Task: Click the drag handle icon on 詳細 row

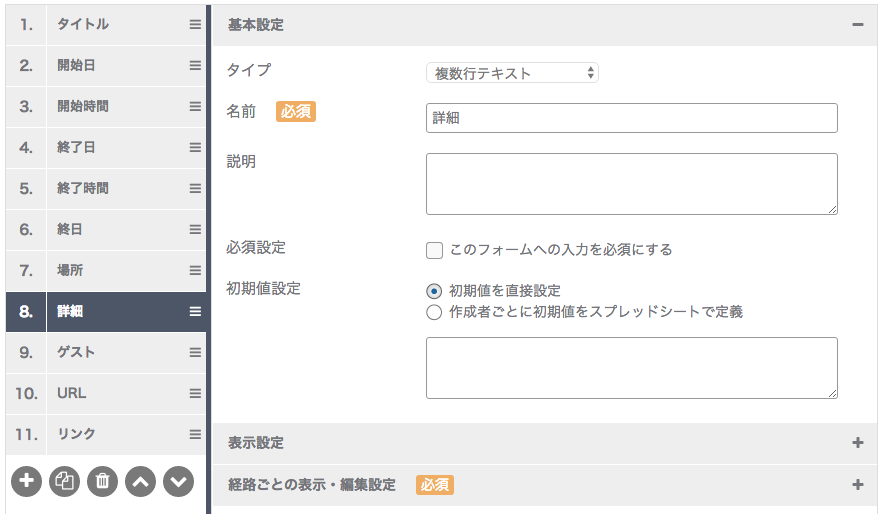Action: (195, 311)
